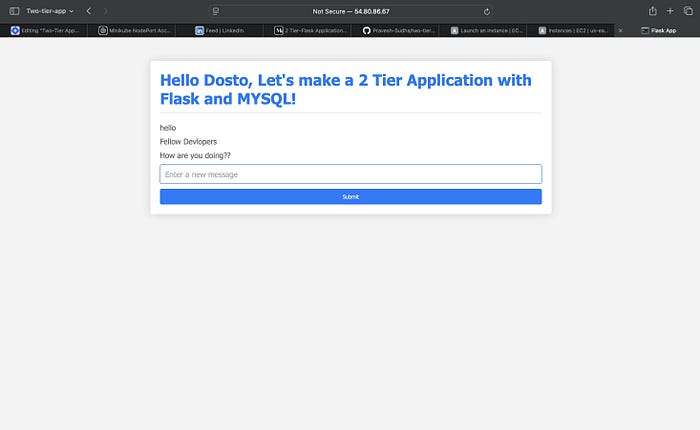Submit the message with Submit button
This screenshot has height=430, width=700.
pos(351,196)
